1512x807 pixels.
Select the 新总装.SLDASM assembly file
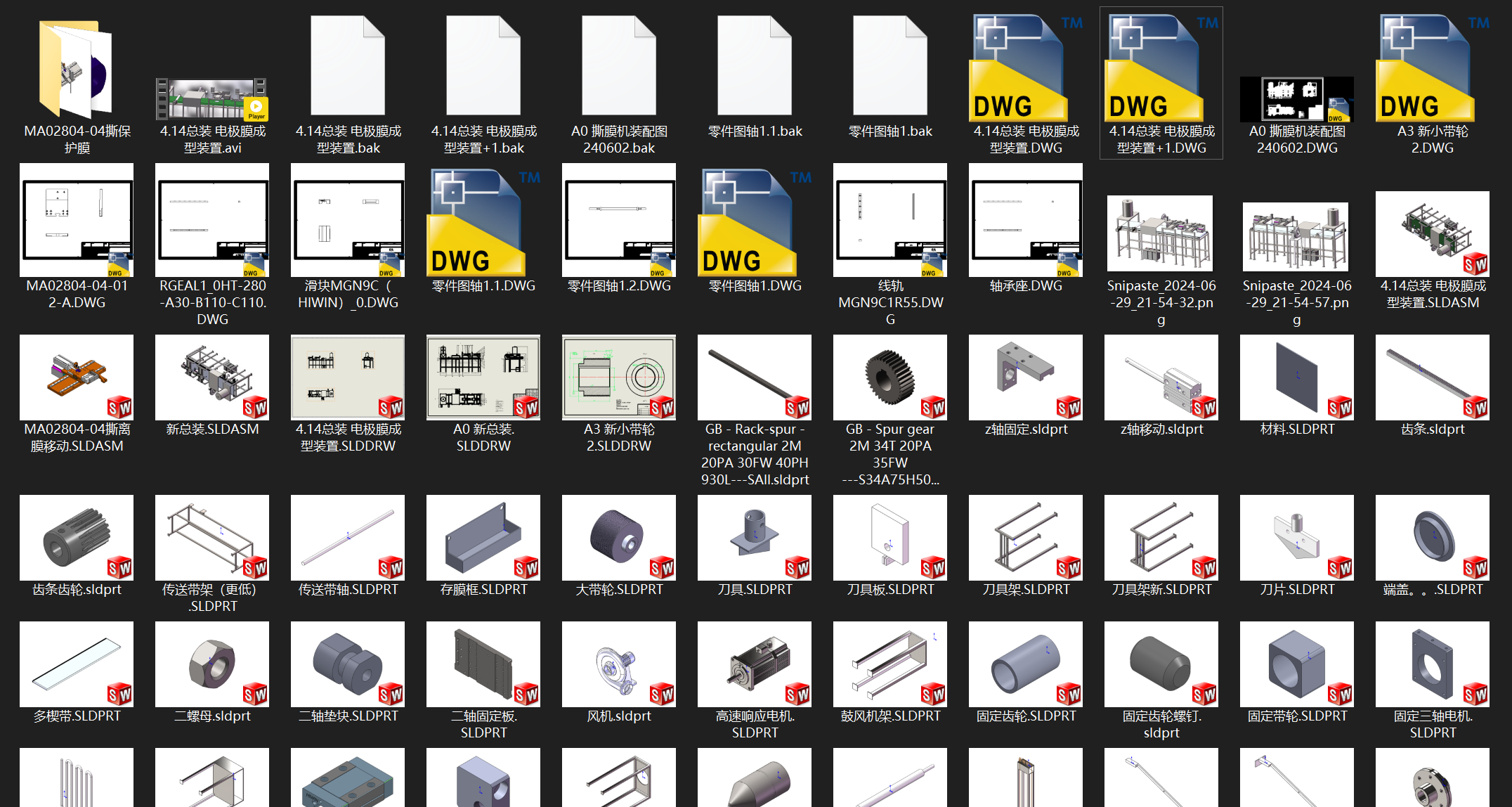point(212,378)
